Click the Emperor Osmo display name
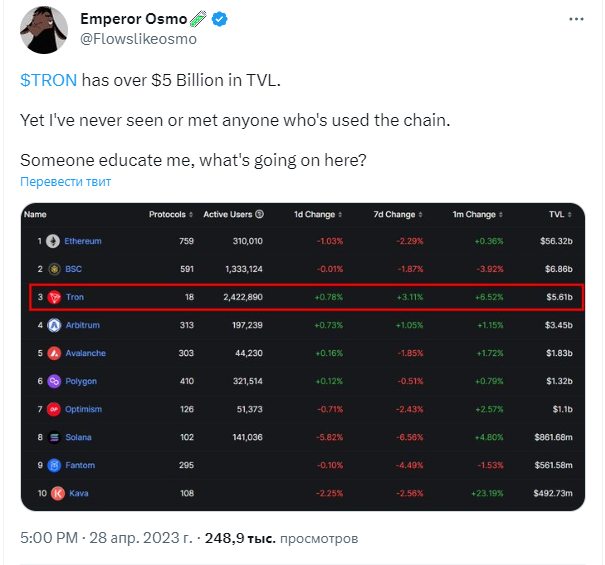605x565 pixels. click(x=134, y=19)
